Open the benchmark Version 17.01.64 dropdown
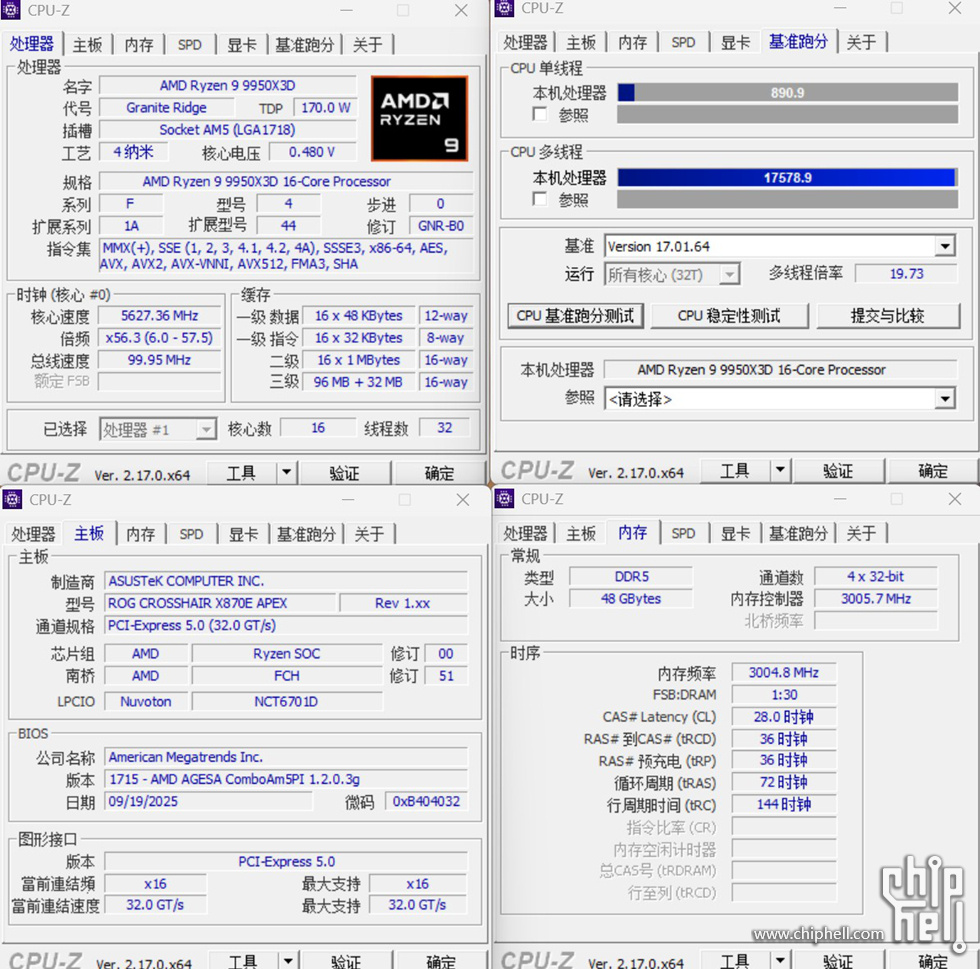Screen dimensions: 980x969 pos(945,246)
